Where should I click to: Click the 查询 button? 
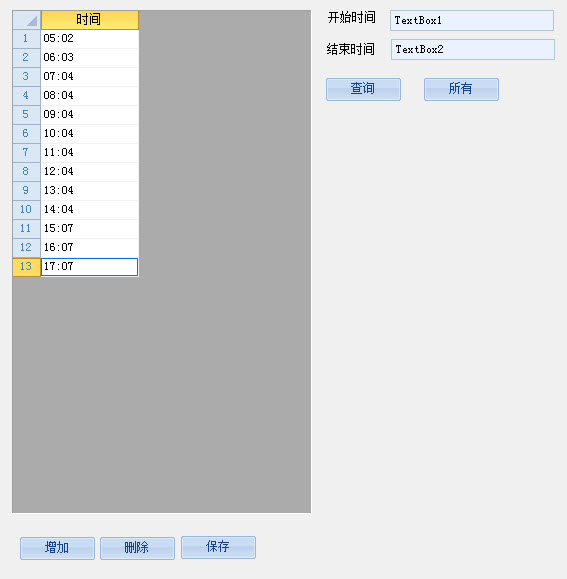pyautogui.click(x=363, y=89)
